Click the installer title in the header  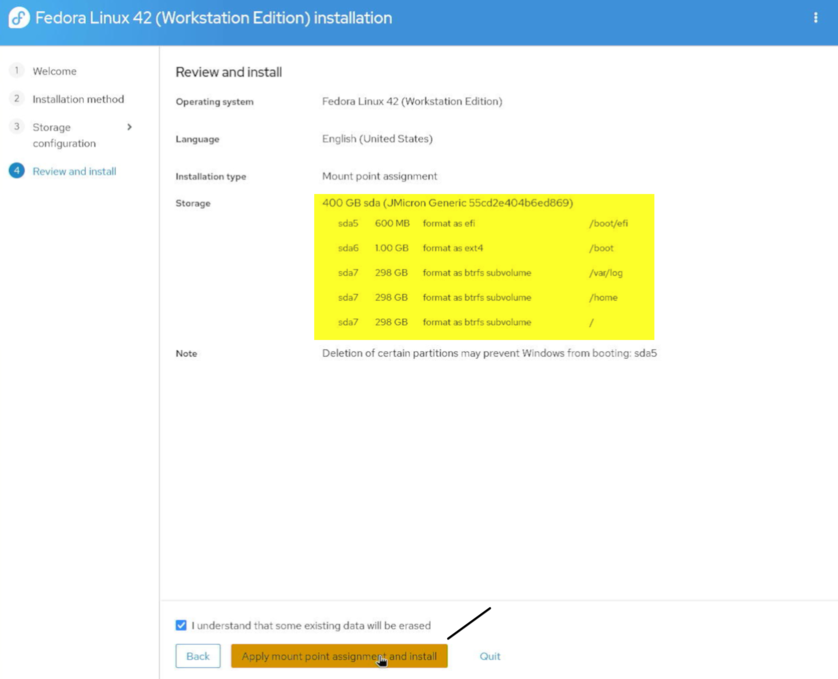(214, 18)
